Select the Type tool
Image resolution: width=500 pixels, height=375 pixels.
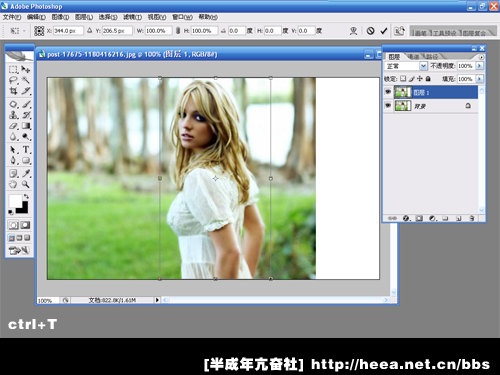tap(26, 150)
